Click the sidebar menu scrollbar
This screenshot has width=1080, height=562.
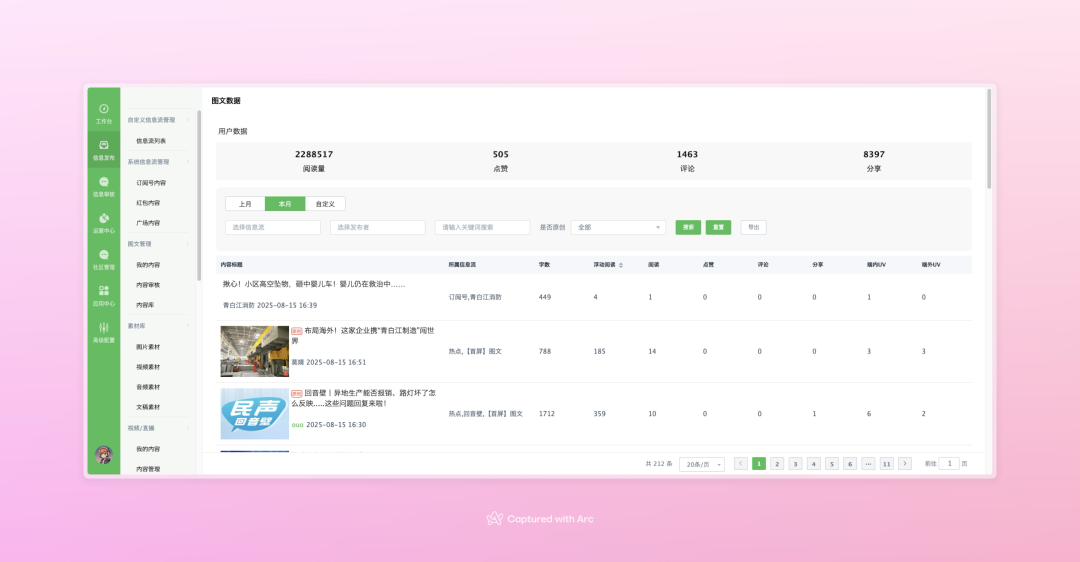tap(199, 195)
